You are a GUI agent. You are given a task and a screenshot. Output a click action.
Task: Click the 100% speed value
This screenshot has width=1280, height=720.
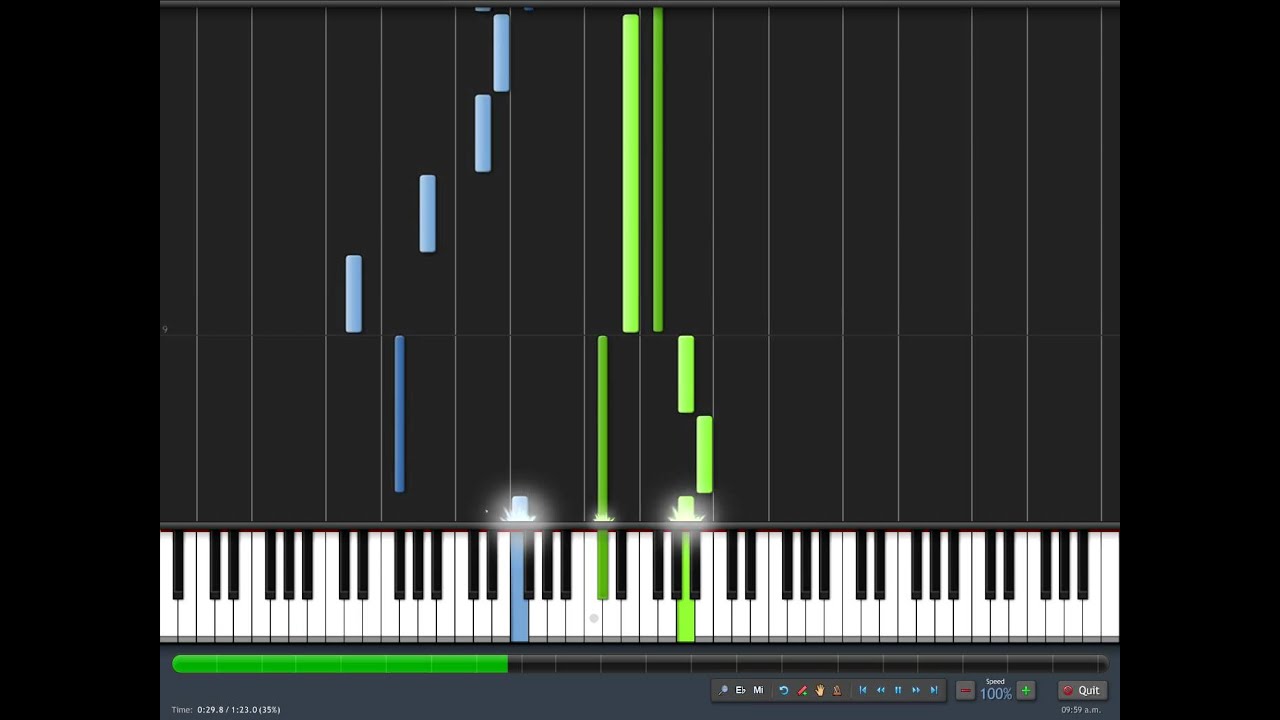click(x=995, y=693)
